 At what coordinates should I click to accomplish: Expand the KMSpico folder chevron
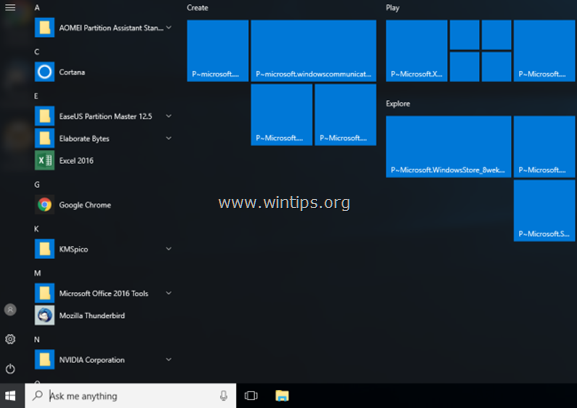169,249
